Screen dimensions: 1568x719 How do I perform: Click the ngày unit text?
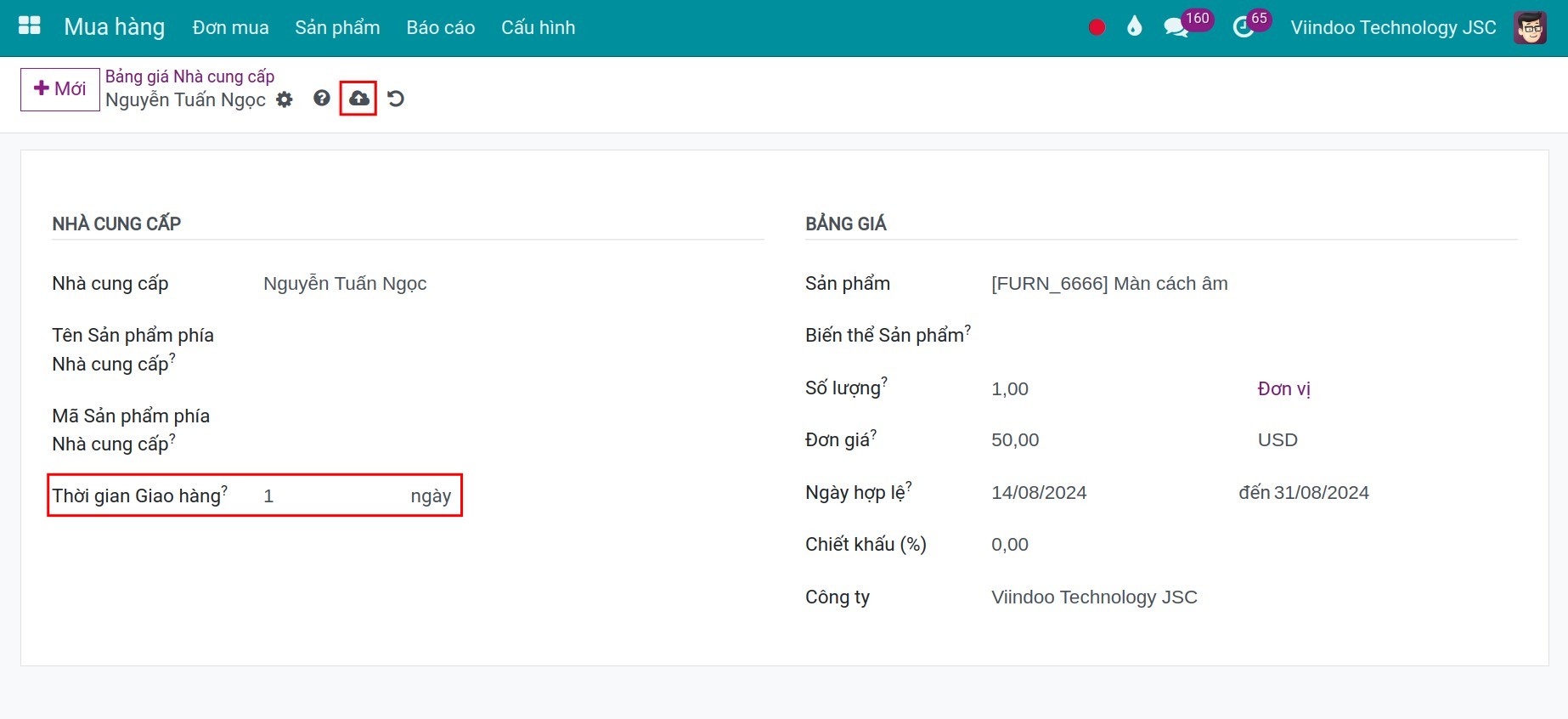431,496
